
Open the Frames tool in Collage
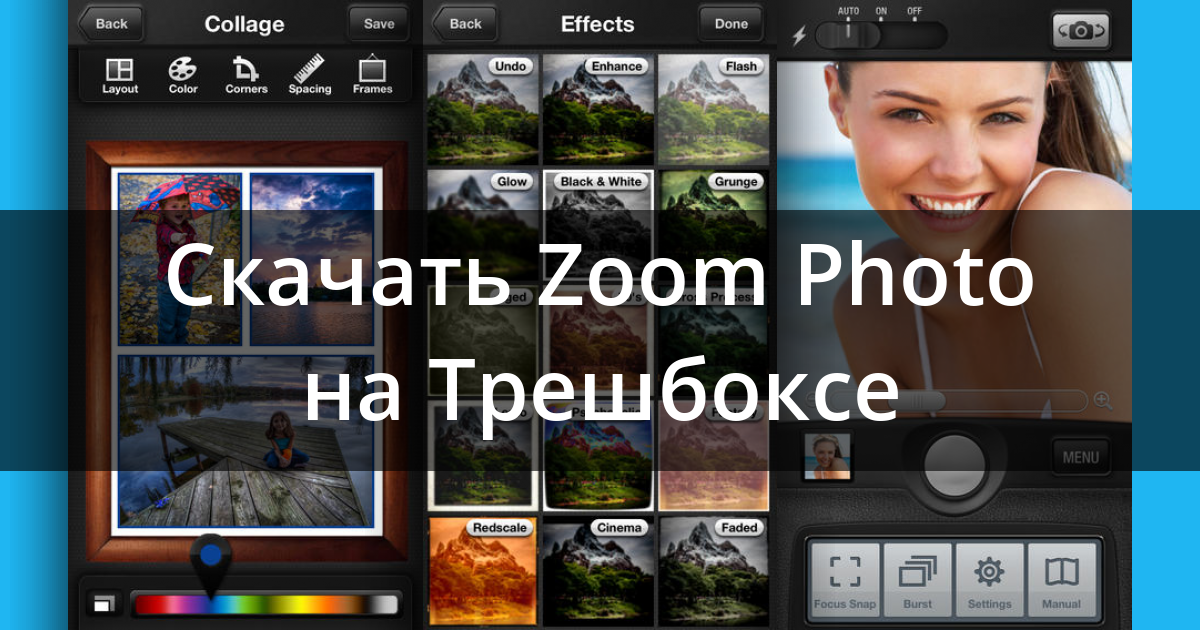(x=372, y=76)
